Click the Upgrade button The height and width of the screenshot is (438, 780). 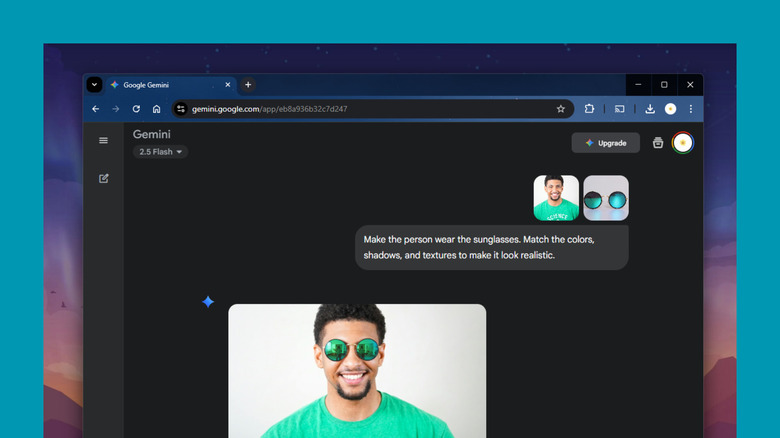[606, 143]
